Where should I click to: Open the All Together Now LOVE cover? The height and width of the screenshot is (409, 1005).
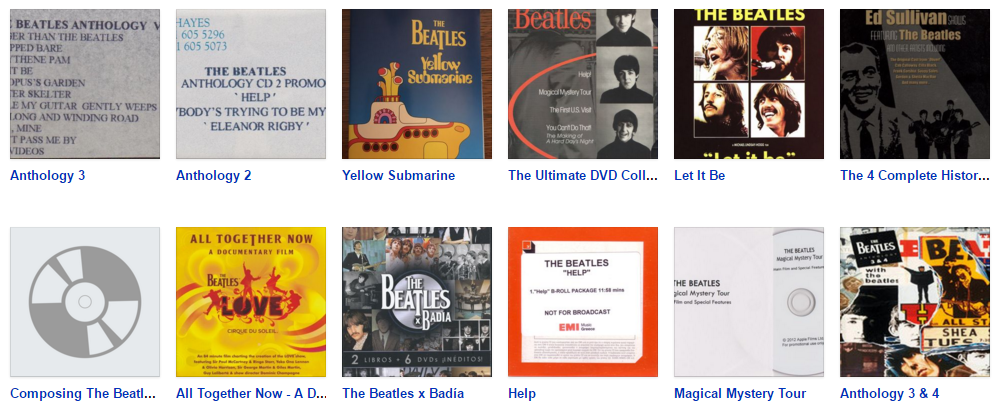tap(251, 302)
